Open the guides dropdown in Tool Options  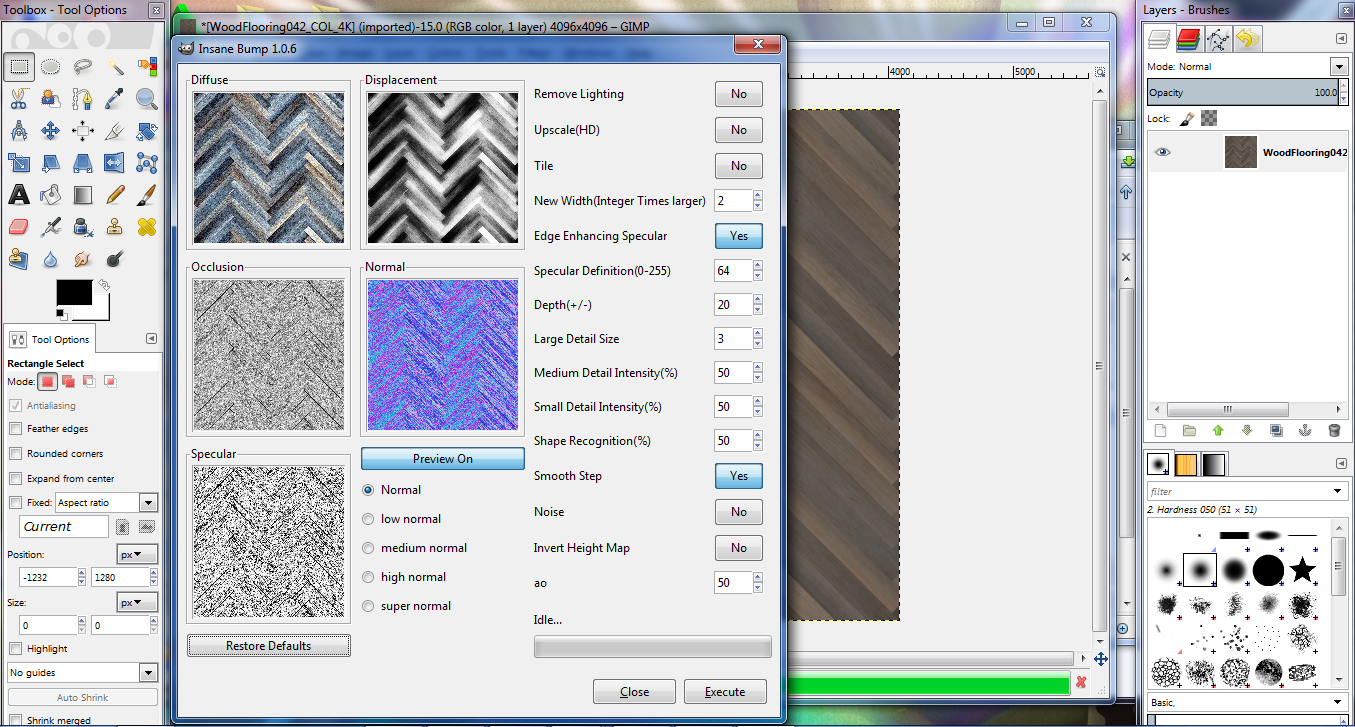(x=146, y=672)
